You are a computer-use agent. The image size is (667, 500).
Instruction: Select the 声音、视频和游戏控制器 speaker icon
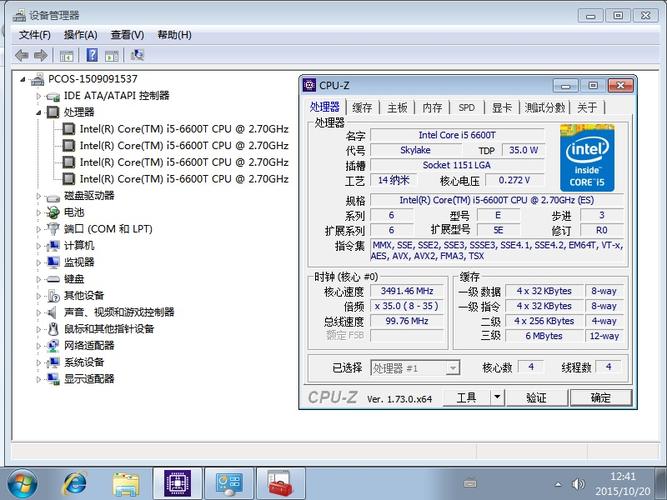pyautogui.click(x=53, y=312)
